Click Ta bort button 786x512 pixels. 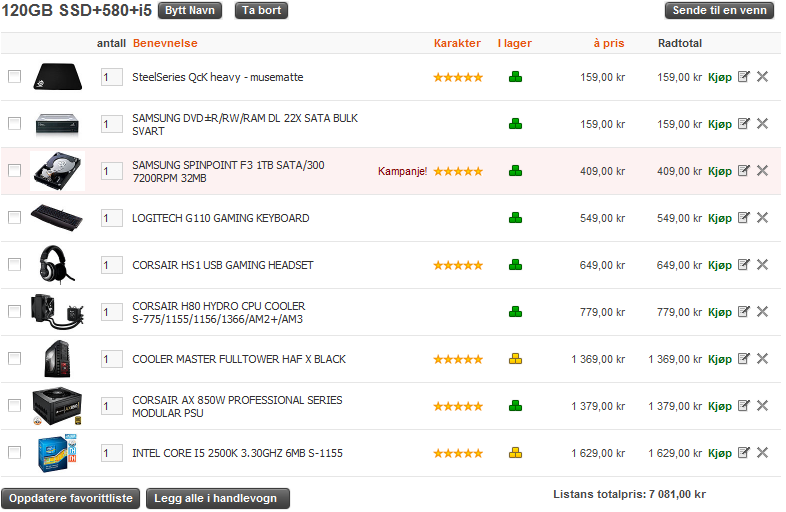(x=261, y=11)
